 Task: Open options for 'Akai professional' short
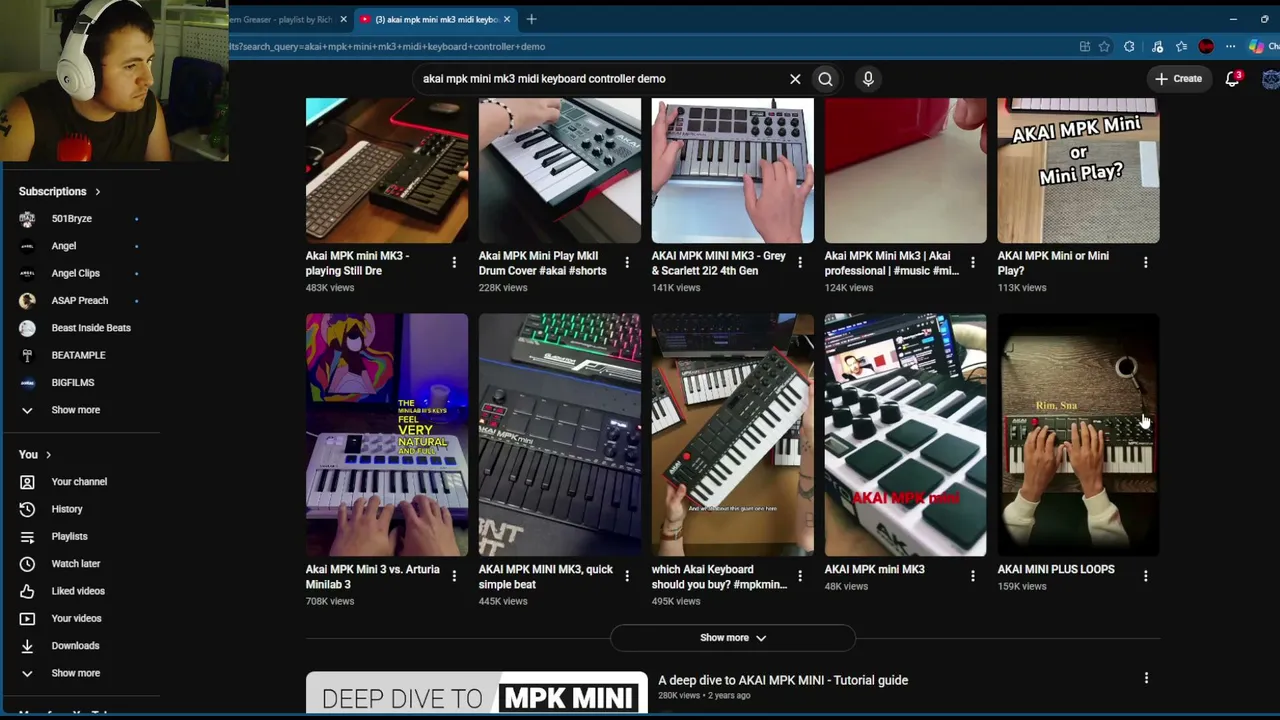973,262
